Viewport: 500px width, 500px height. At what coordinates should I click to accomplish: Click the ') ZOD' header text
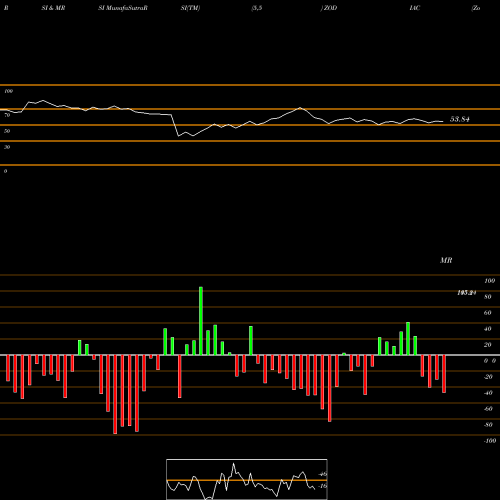click(329, 8)
